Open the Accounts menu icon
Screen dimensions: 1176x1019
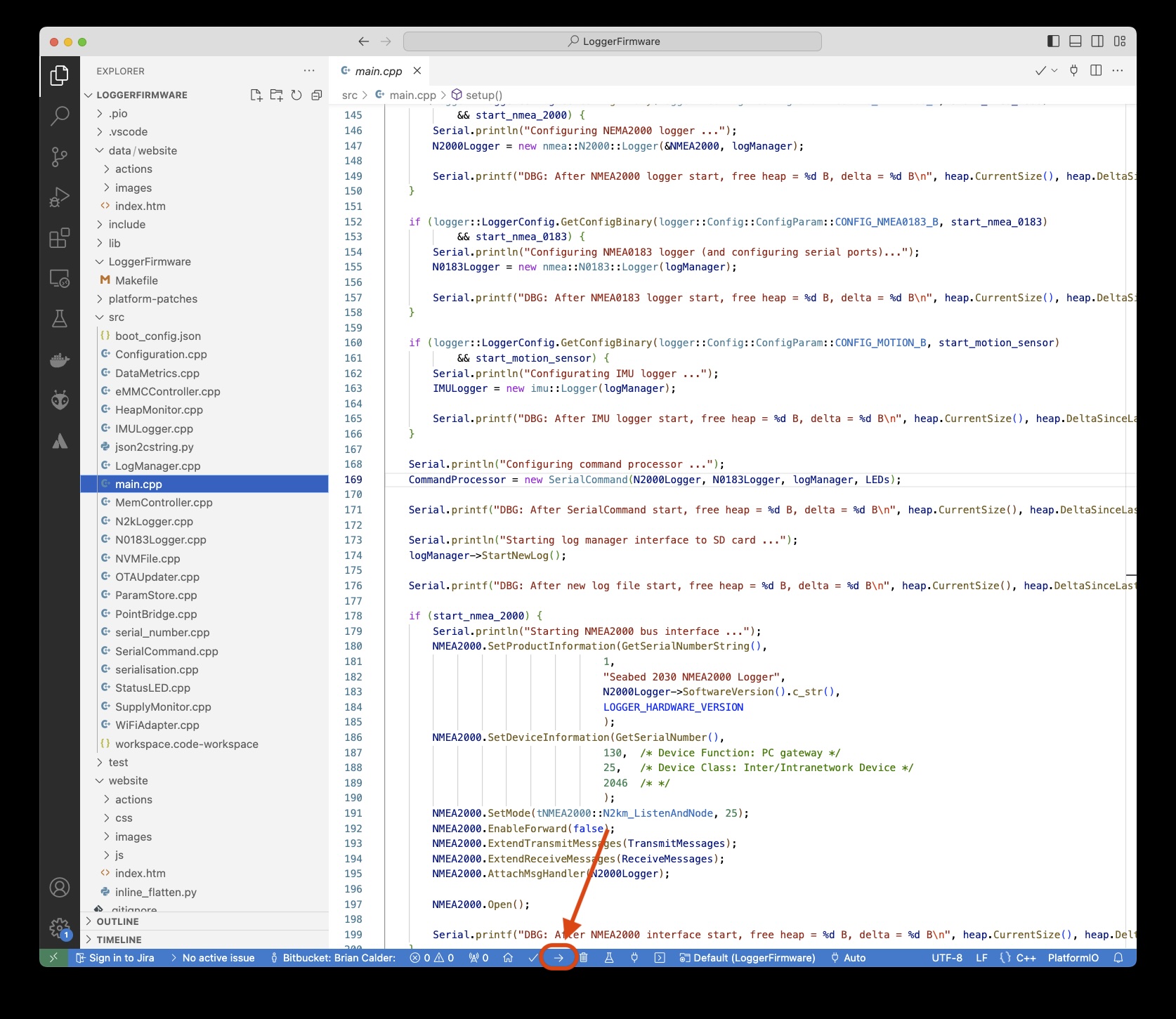[x=60, y=887]
